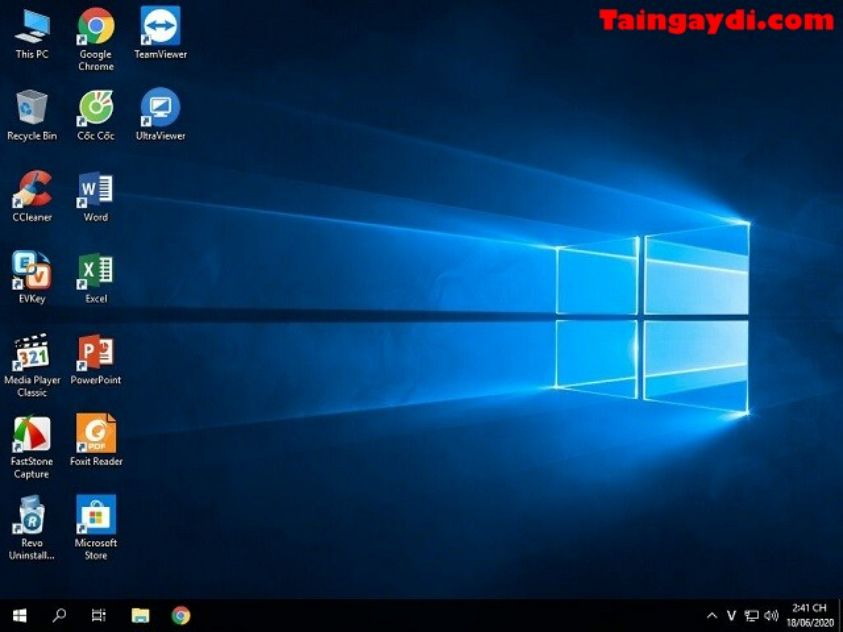Select the Microsoft Store shortcut
The image size is (843, 632).
tap(96, 528)
